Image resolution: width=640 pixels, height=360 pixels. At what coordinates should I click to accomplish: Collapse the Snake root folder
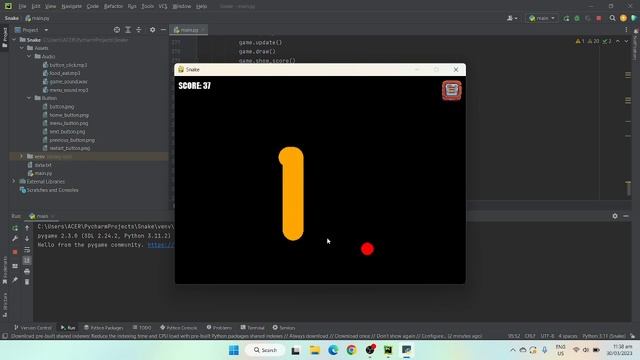tap(15, 40)
